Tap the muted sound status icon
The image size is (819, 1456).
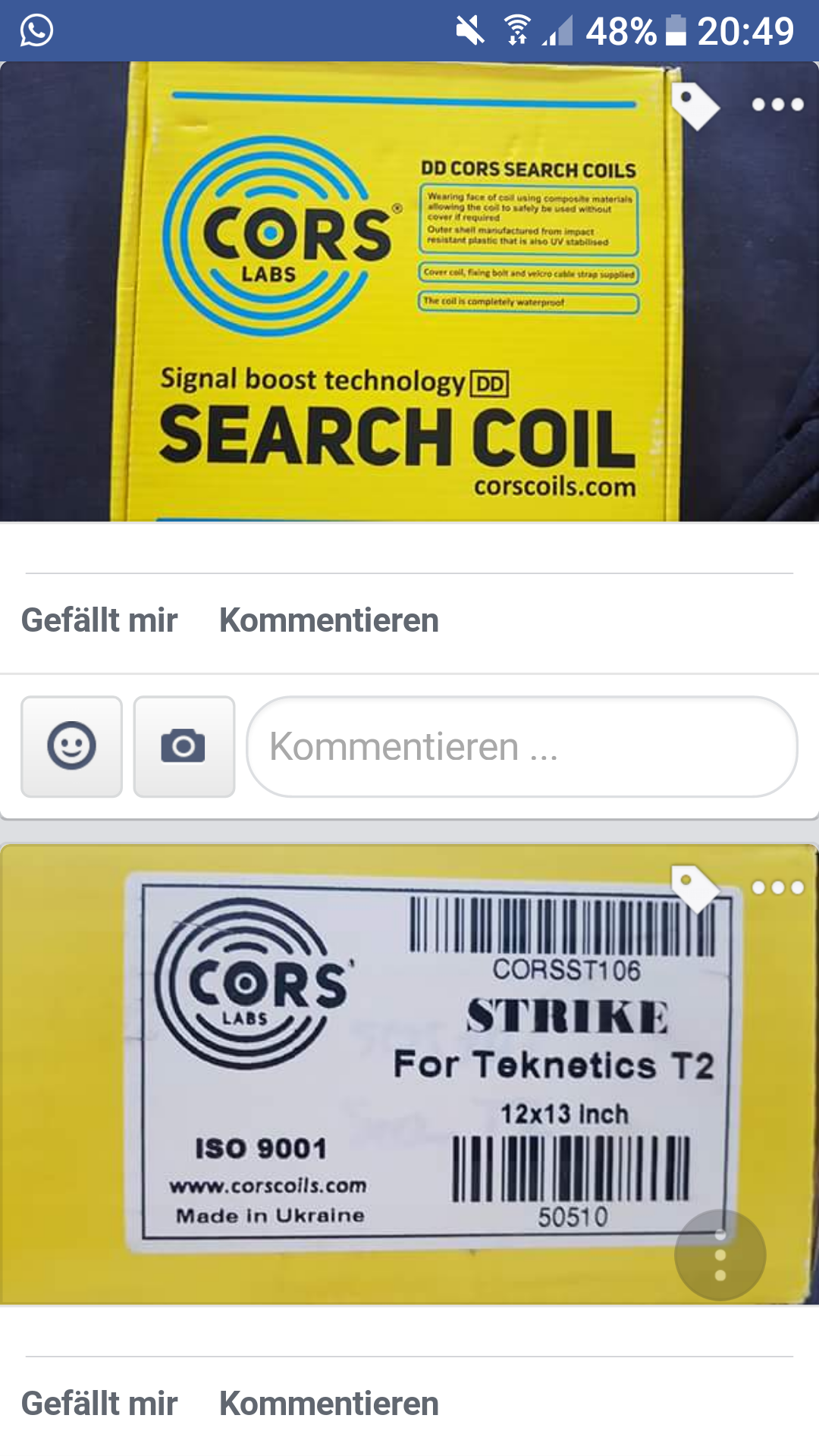point(469,31)
